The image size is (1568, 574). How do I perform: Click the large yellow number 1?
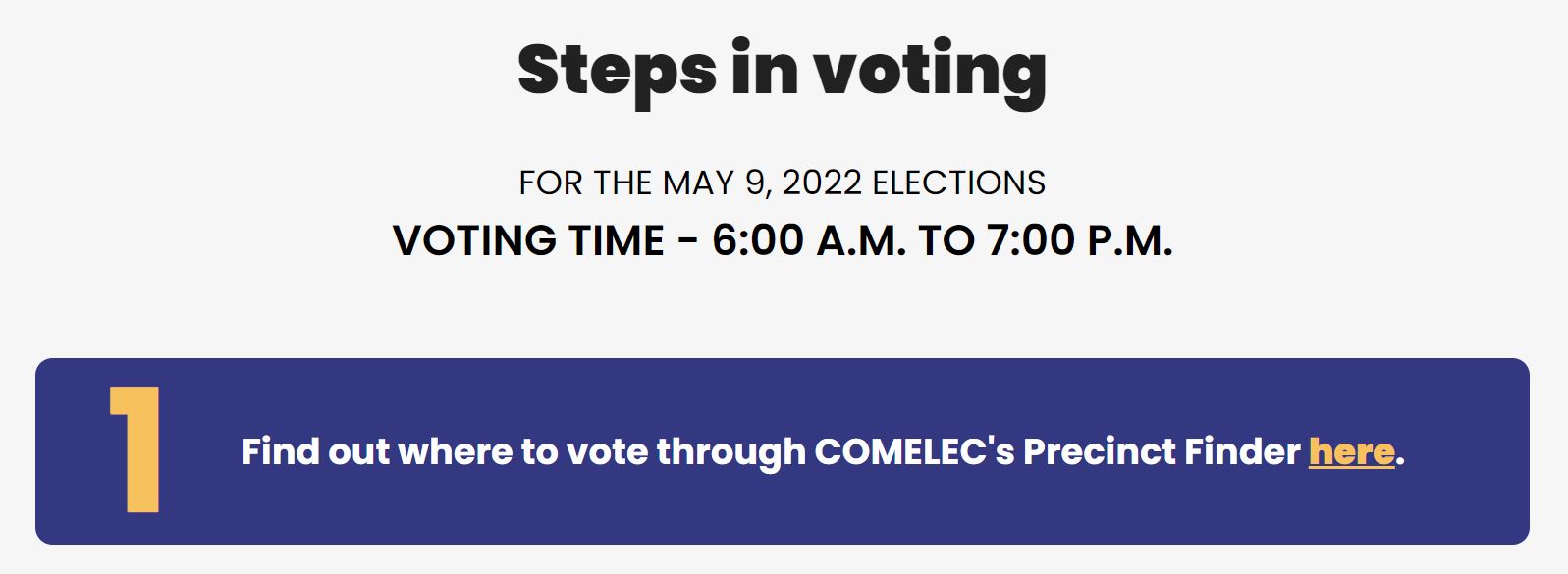[x=135, y=449]
